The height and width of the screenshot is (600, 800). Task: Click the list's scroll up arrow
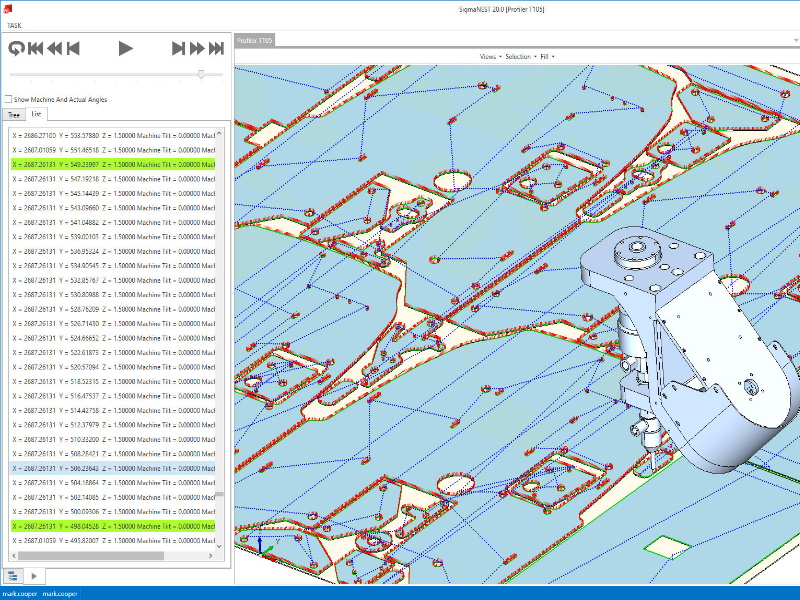coord(219,134)
